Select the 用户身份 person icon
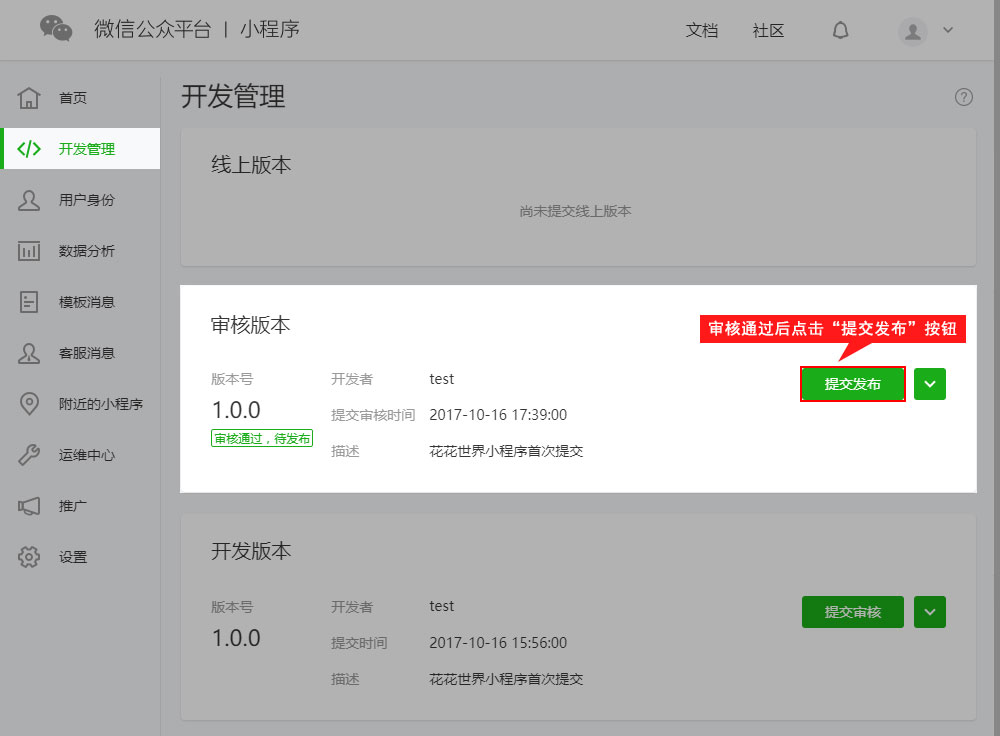The width and height of the screenshot is (1000, 736). (x=29, y=200)
